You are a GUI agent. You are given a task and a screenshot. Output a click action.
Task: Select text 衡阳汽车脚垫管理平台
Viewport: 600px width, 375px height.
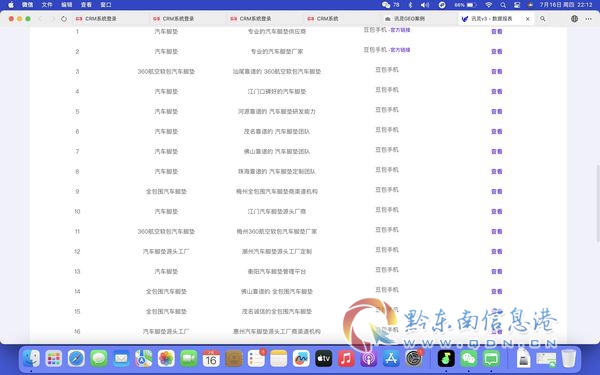277,271
